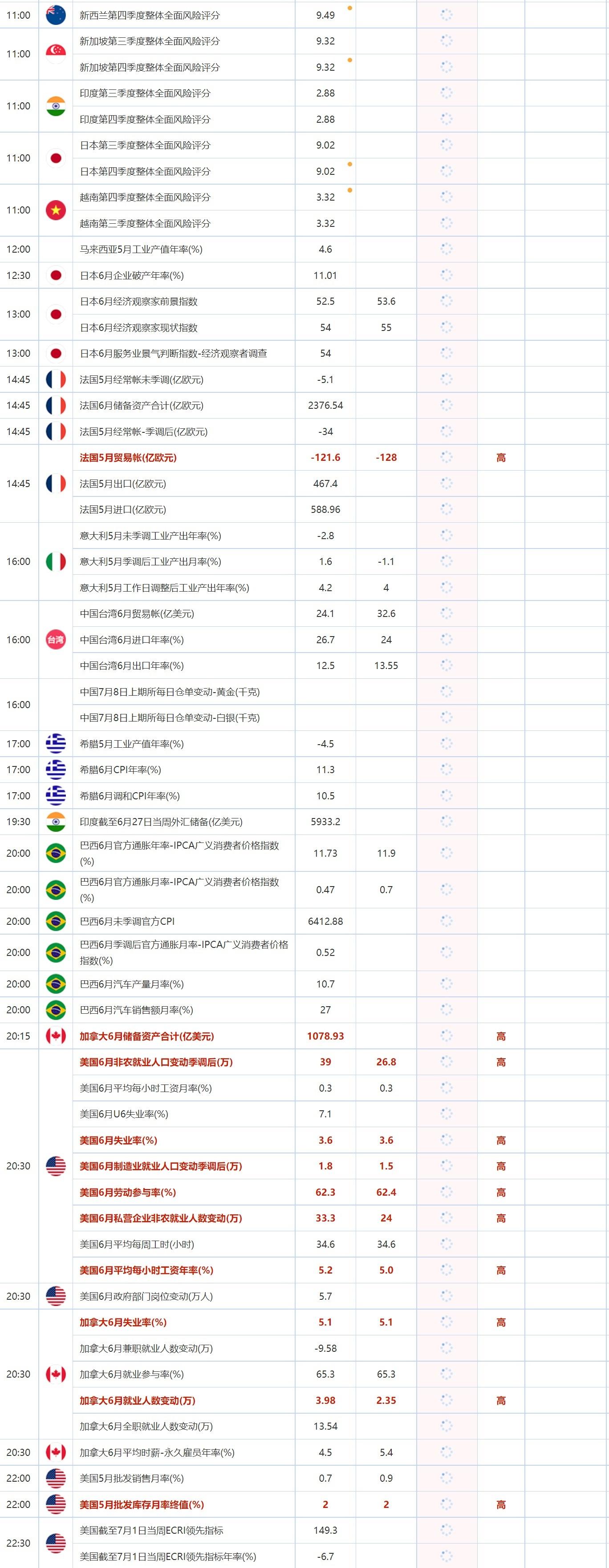Open 美国6月制造业就业人口变动季调后(万) event
Image resolution: width=609 pixels, height=1568 pixels.
161,1166
